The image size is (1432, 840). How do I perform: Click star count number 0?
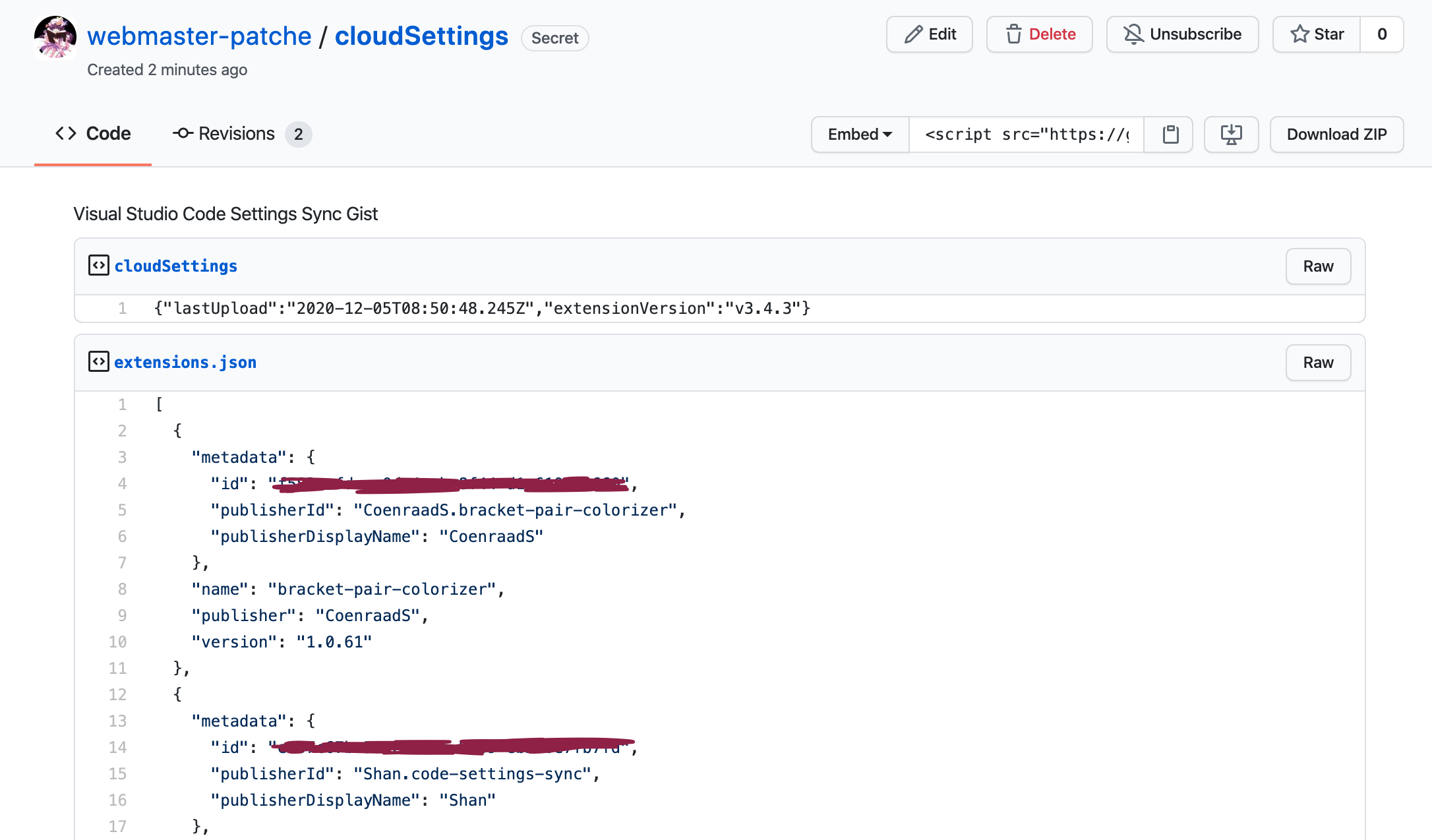[x=1382, y=34]
